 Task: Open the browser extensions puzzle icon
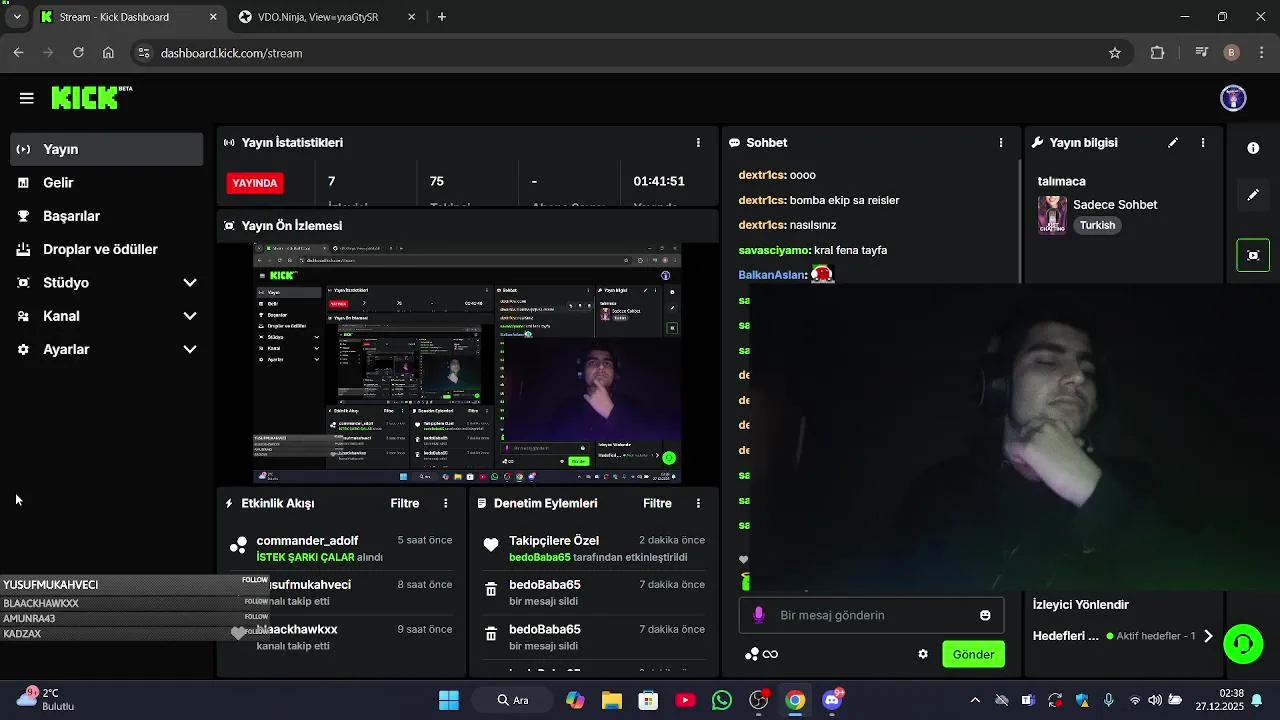[x=1157, y=53]
